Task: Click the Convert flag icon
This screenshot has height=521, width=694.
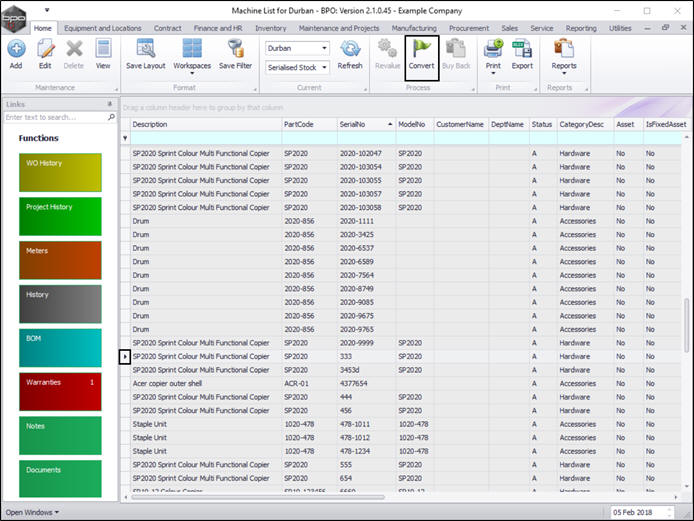Action: point(421,49)
